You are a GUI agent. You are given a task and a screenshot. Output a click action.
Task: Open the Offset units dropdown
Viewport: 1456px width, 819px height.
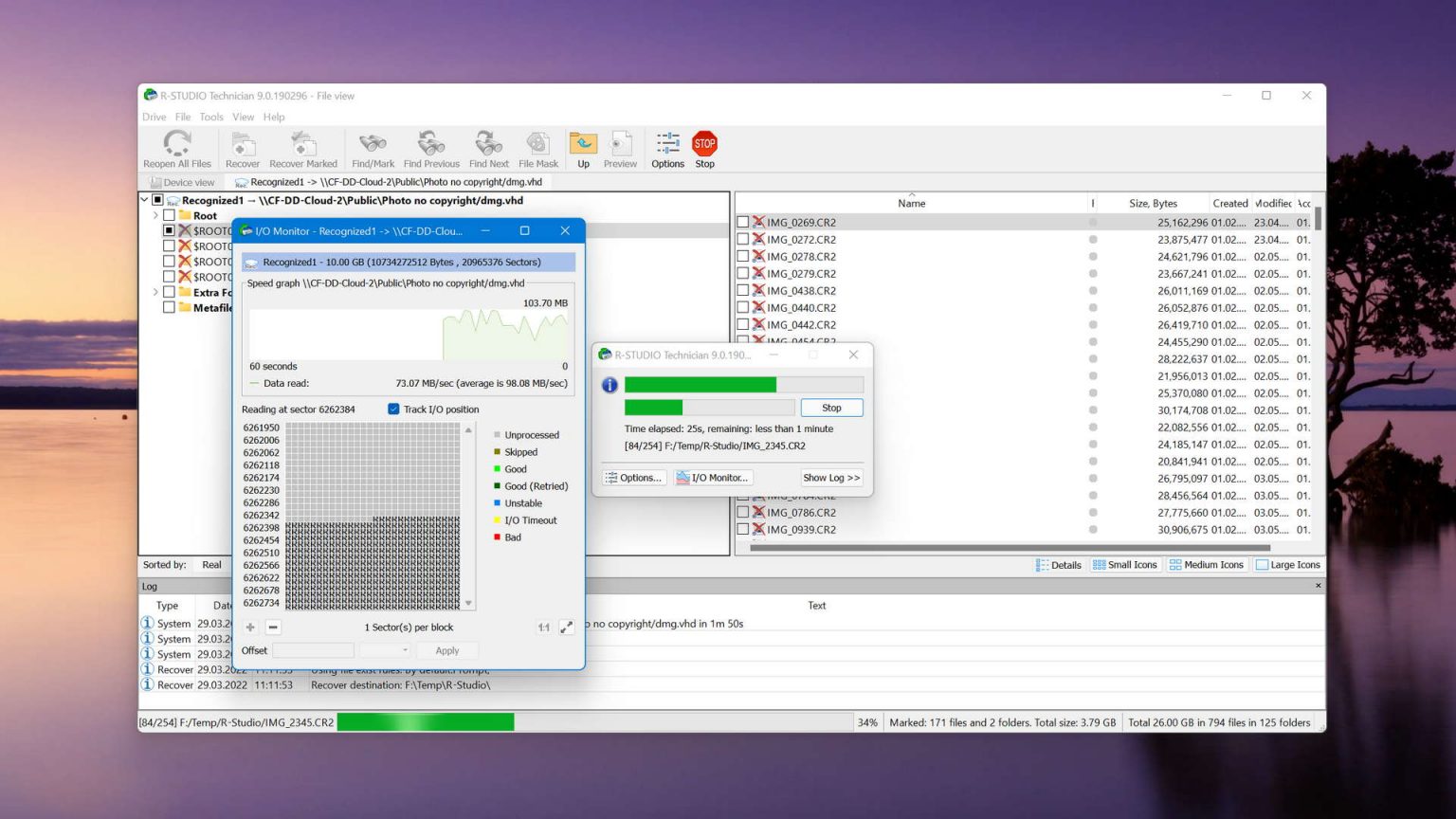pyautogui.click(x=405, y=650)
